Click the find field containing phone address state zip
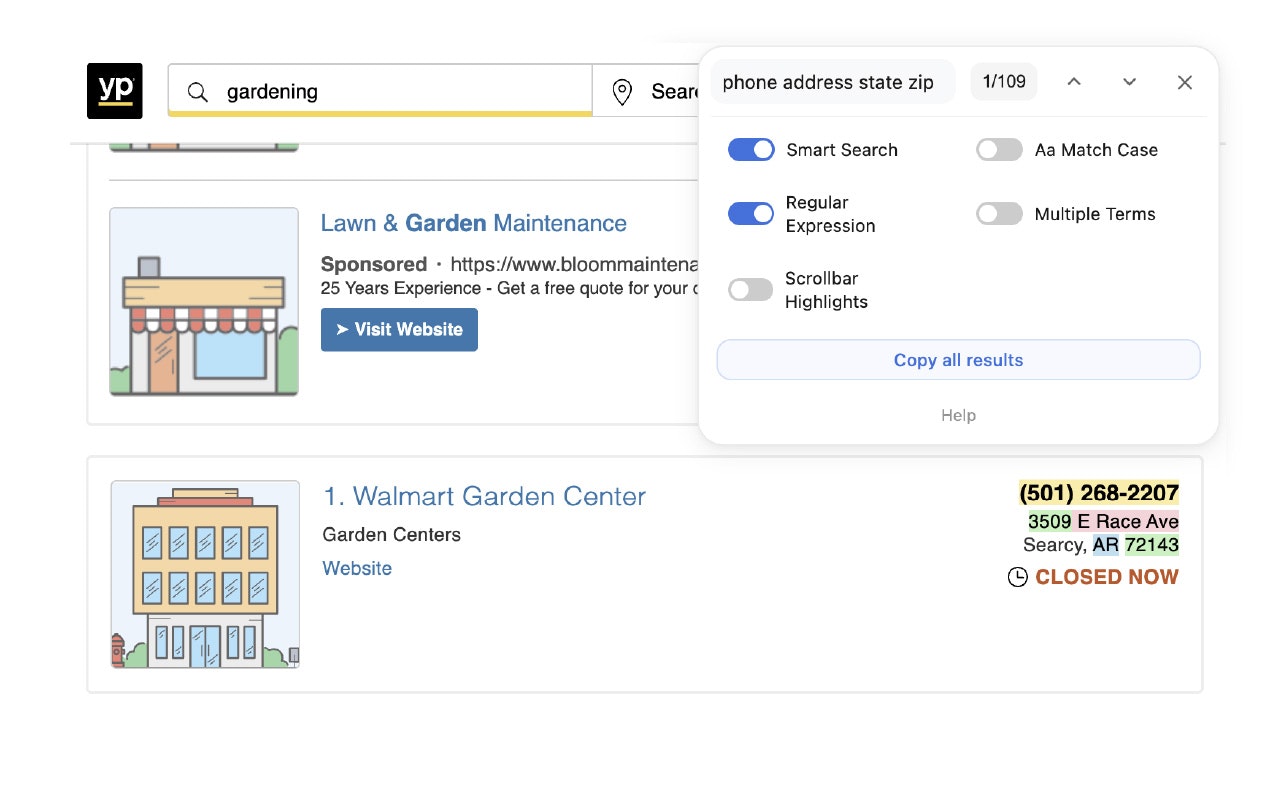This screenshot has width=1280, height=800. point(833,82)
